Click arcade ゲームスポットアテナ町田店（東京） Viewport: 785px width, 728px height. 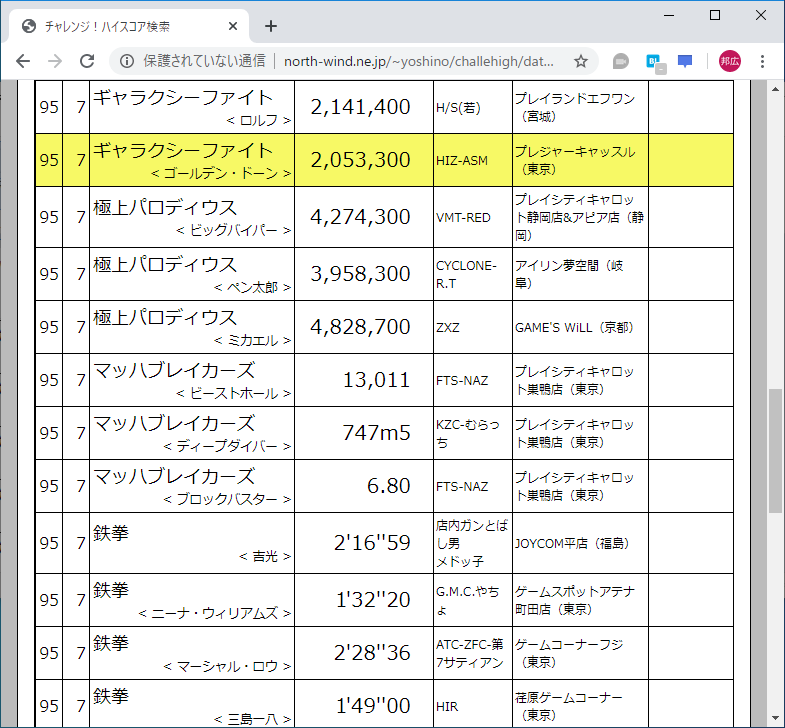[575, 600]
